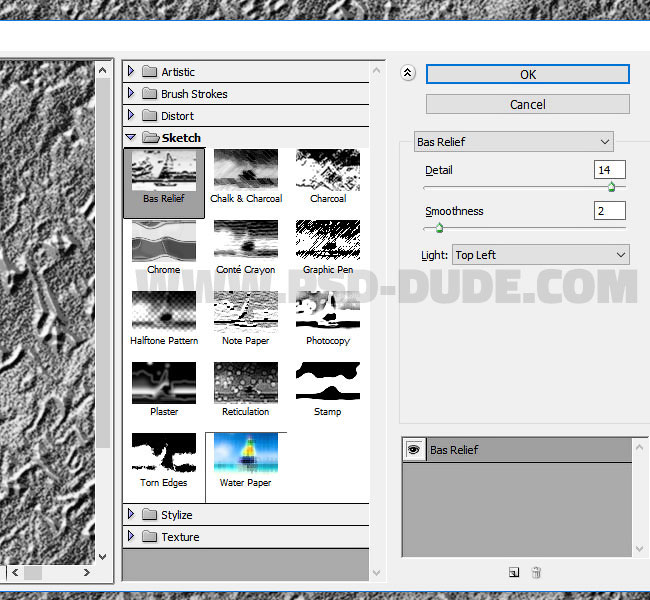This screenshot has width=650, height=600.
Task: Click the OK button
Action: (528, 74)
